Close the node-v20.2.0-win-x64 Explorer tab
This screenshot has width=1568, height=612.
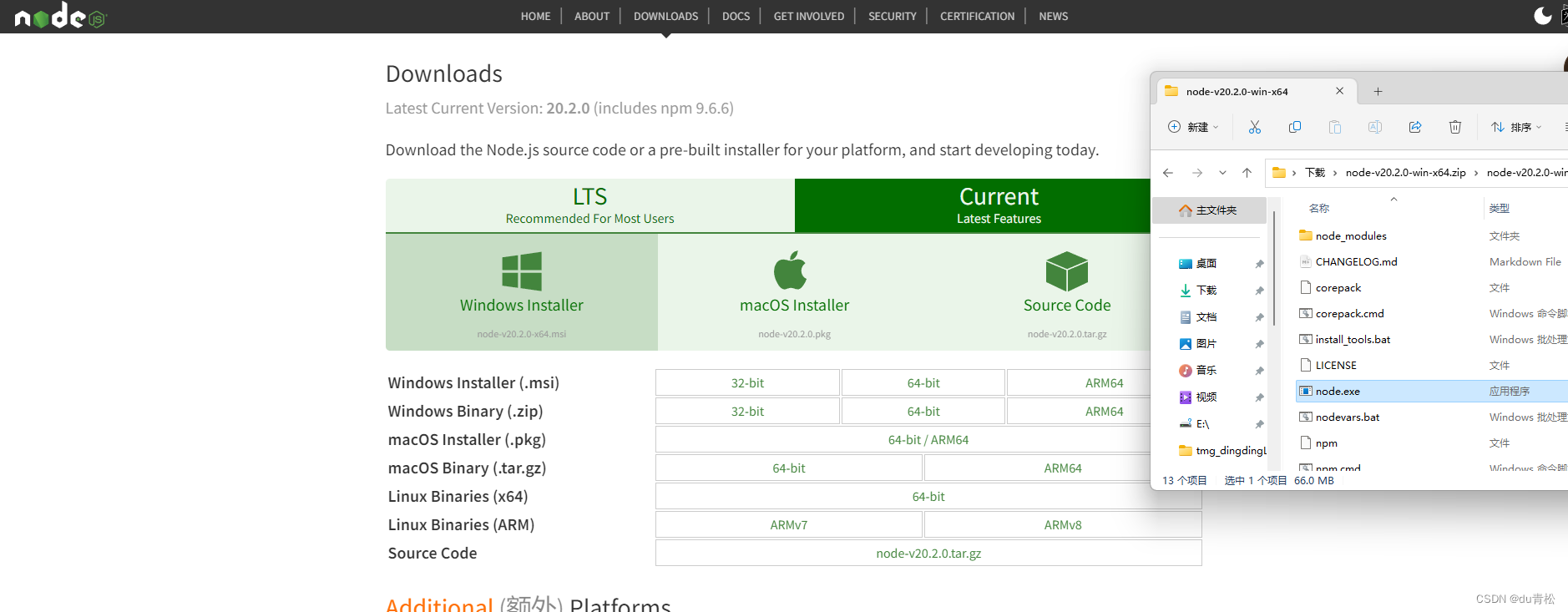pyautogui.click(x=1340, y=91)
